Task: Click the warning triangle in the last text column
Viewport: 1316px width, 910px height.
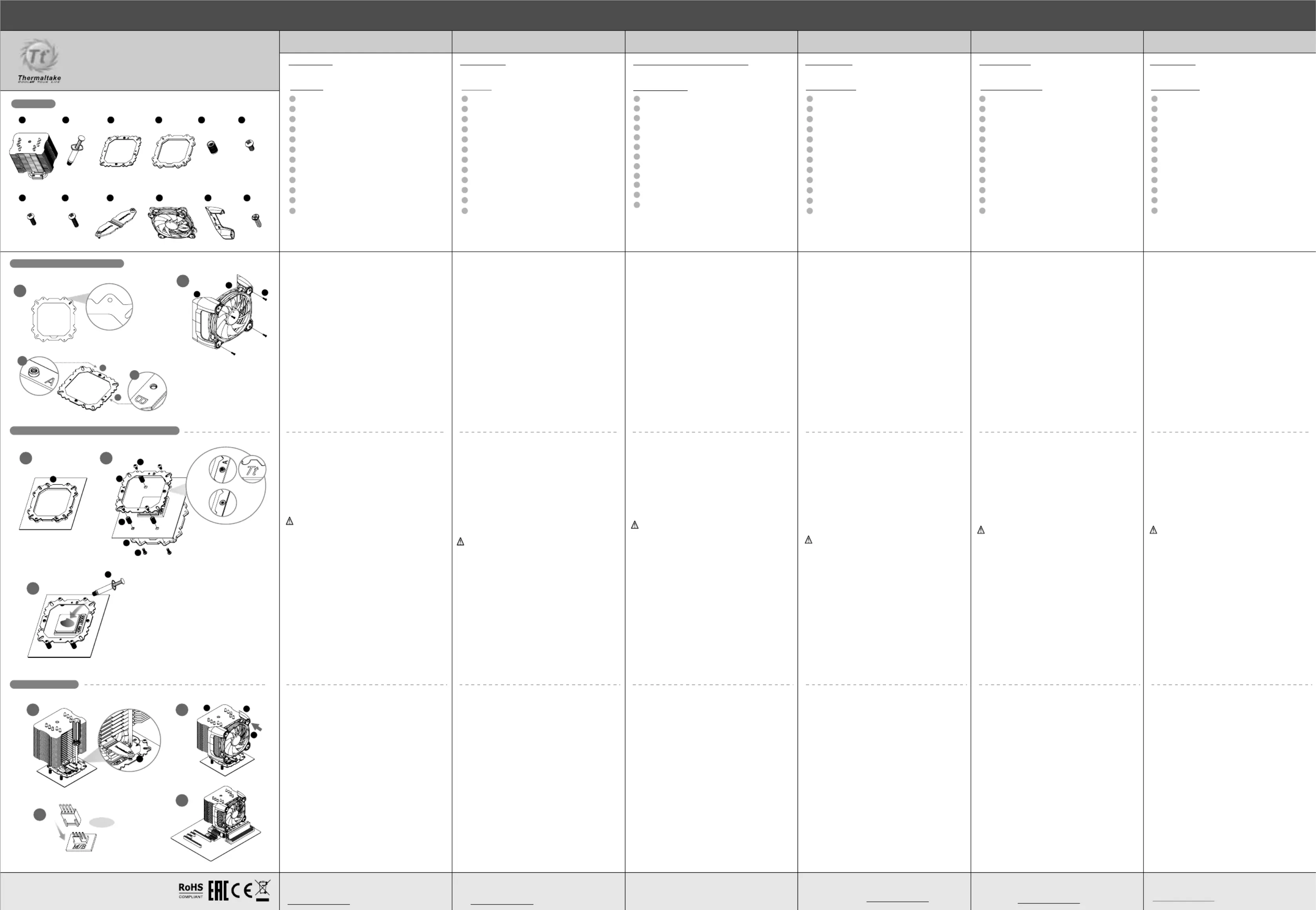Action: [1154, 530]
